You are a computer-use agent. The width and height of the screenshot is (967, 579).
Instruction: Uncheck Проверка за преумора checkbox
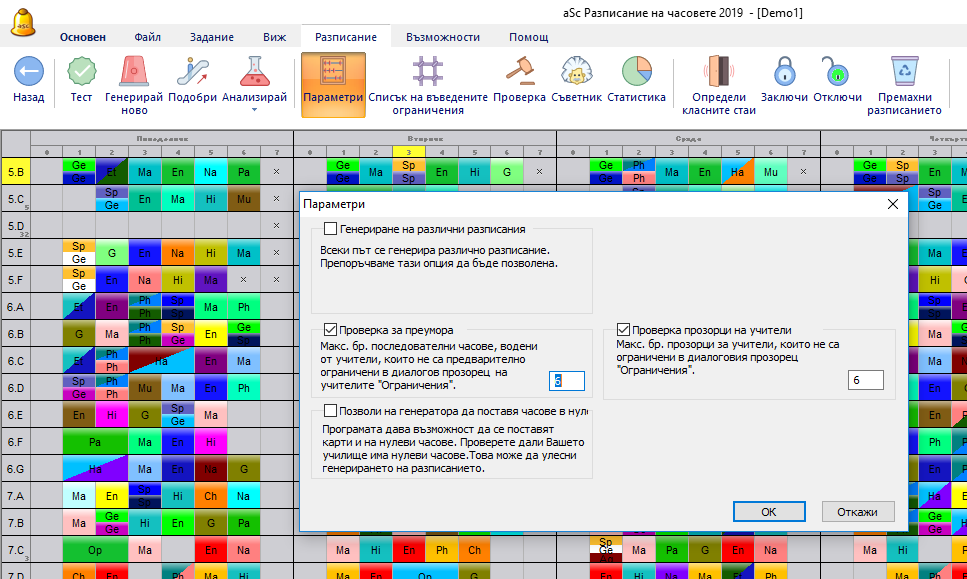(x=331, y=329)
